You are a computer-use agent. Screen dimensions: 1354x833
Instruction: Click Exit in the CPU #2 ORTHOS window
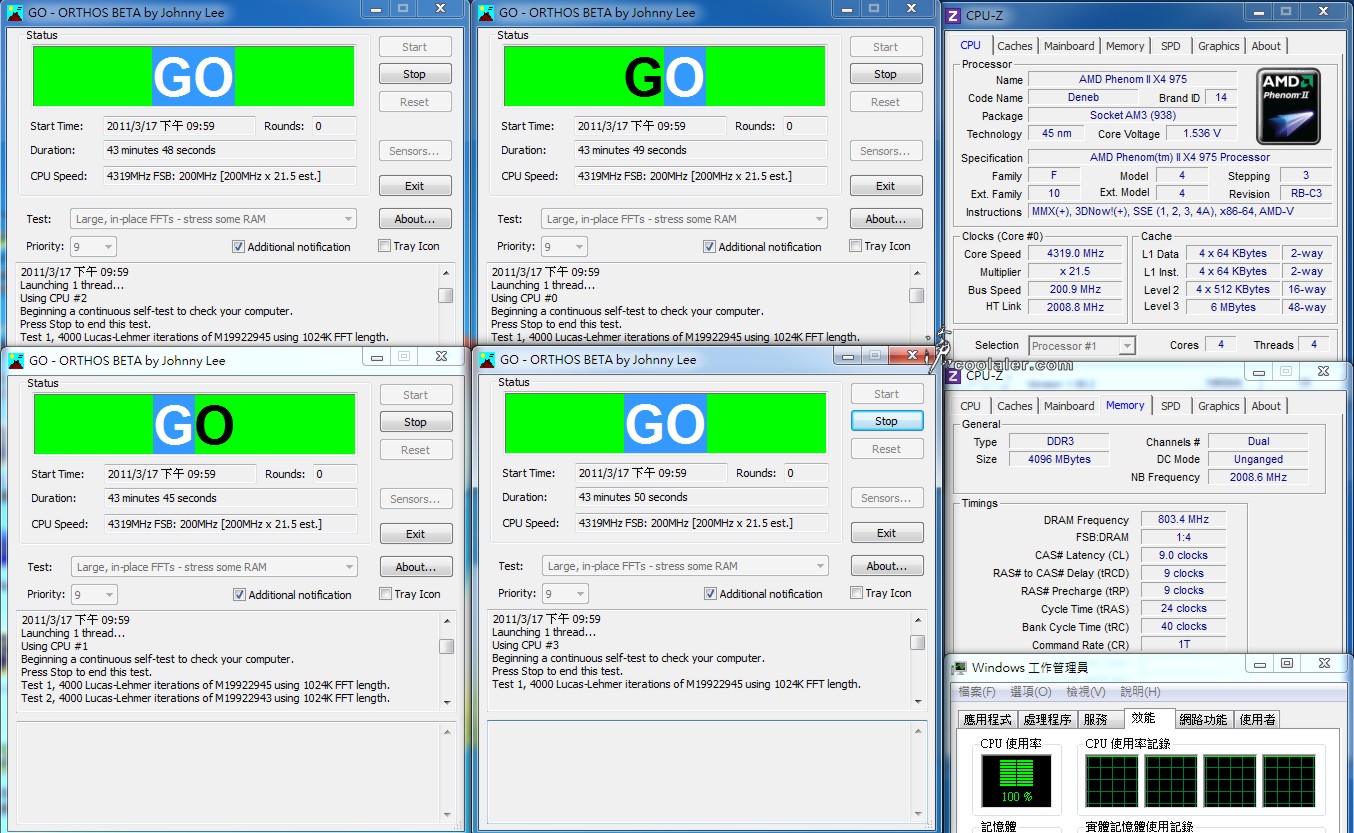(x=415, y=186)
